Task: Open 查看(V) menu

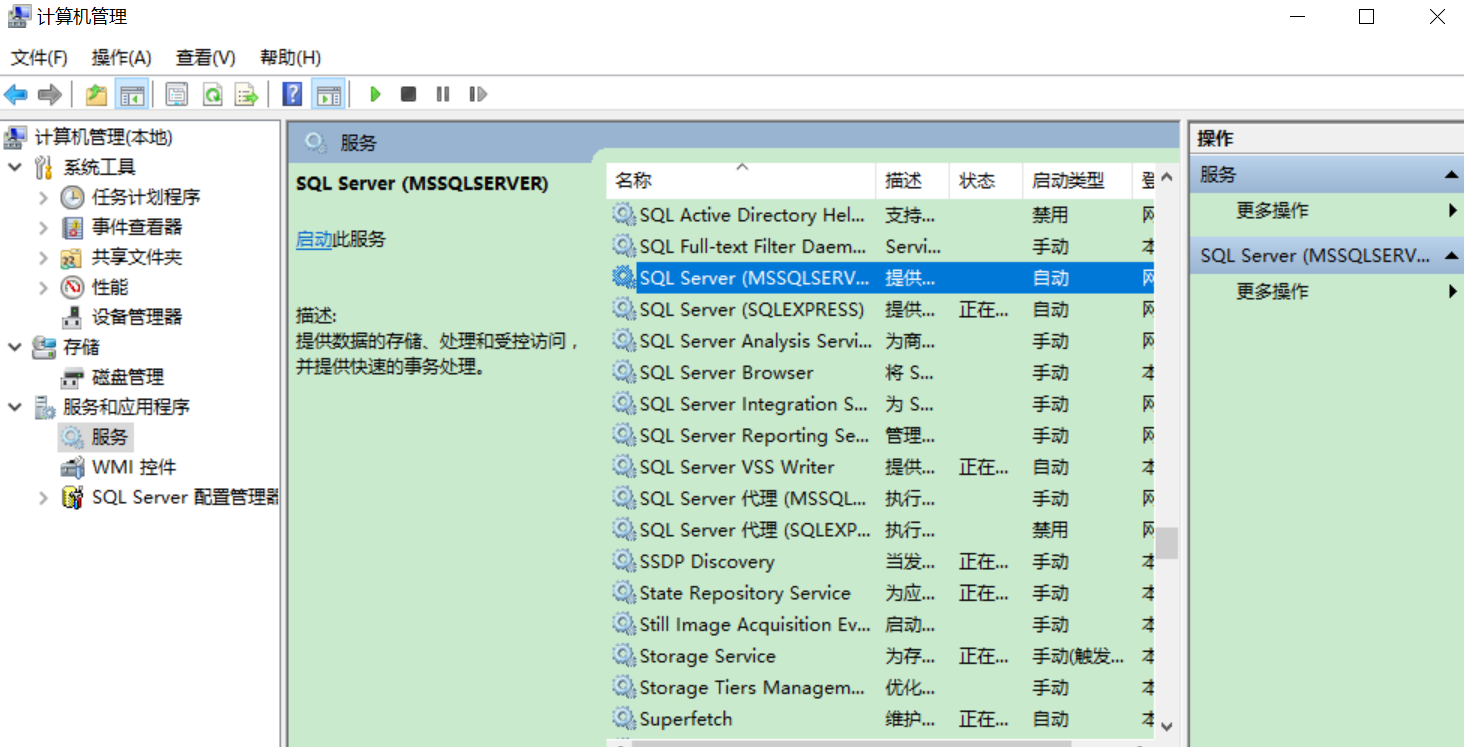Action: tap(205, 57)
